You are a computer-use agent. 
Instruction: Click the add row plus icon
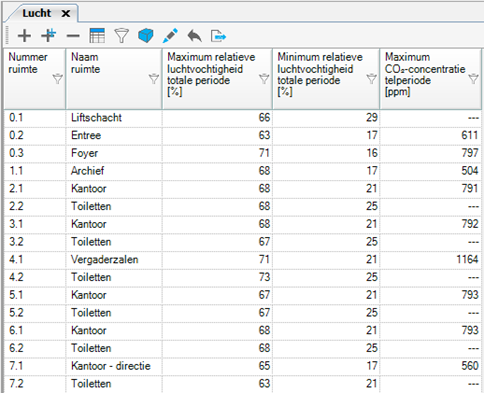[x=24, y=36]
